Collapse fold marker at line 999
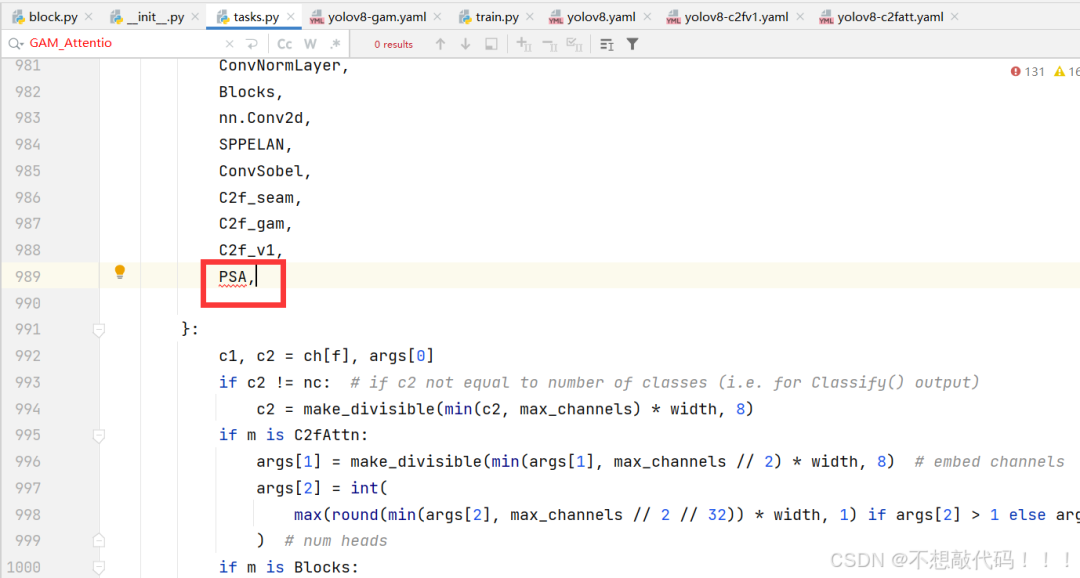This screenshot has width=1080, height=578. pos(98,541)
